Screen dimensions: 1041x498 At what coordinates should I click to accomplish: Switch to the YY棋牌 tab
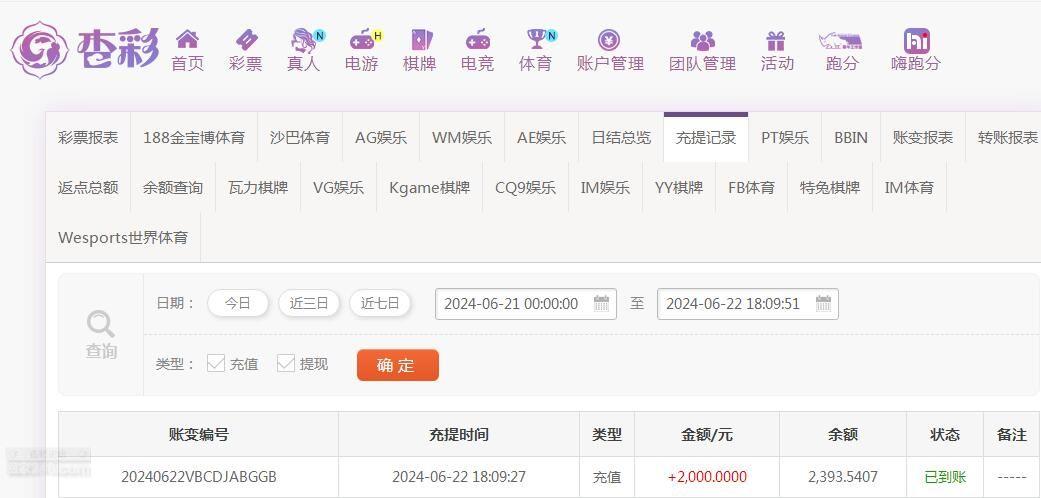[x=679, y=188]
